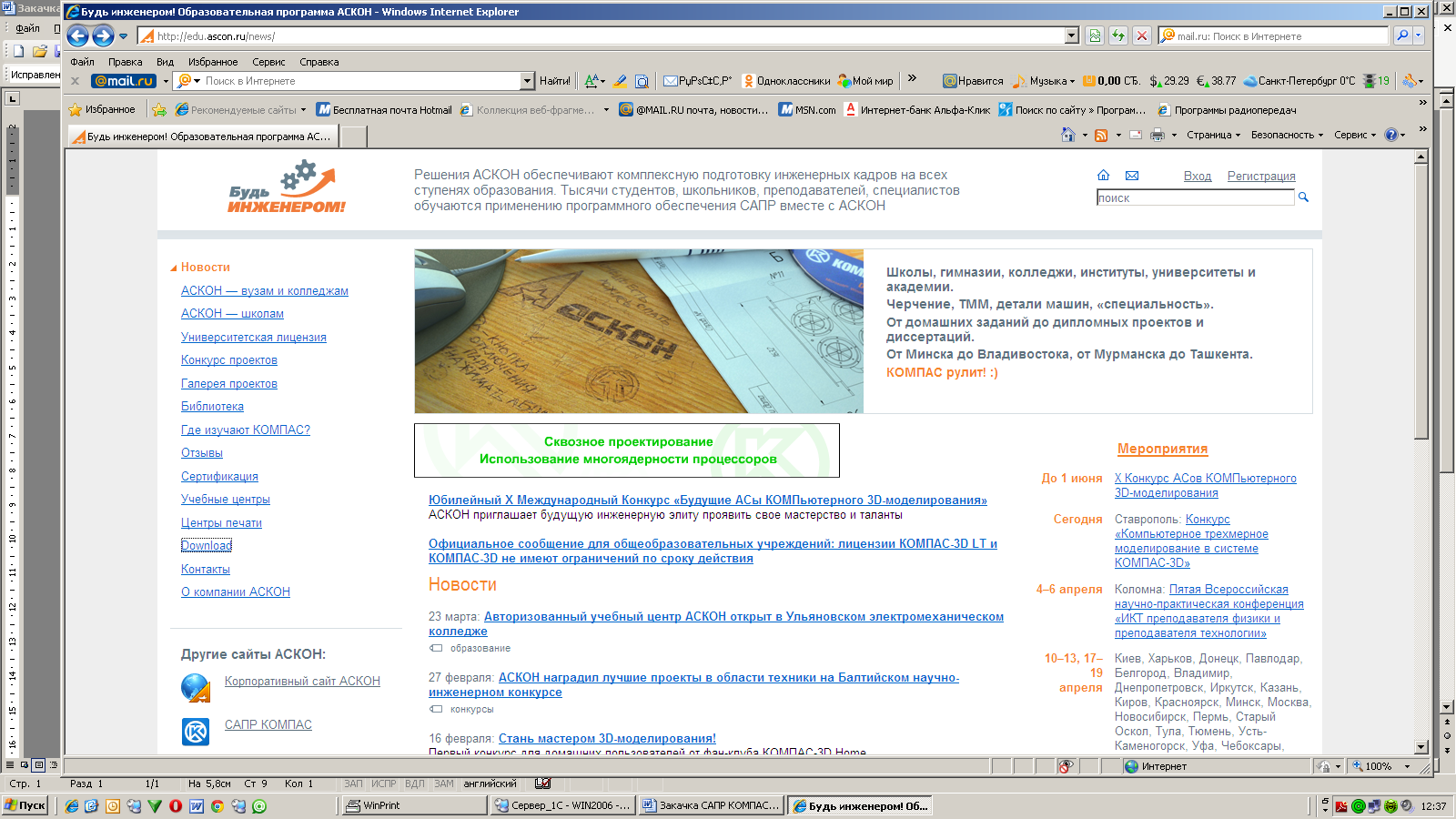Image resolution: width=1456 pixels, height=819 pixels.
Task: Click the envelope mail icon near Вход
Action: pyautogui.click(x=1132, y=176)
